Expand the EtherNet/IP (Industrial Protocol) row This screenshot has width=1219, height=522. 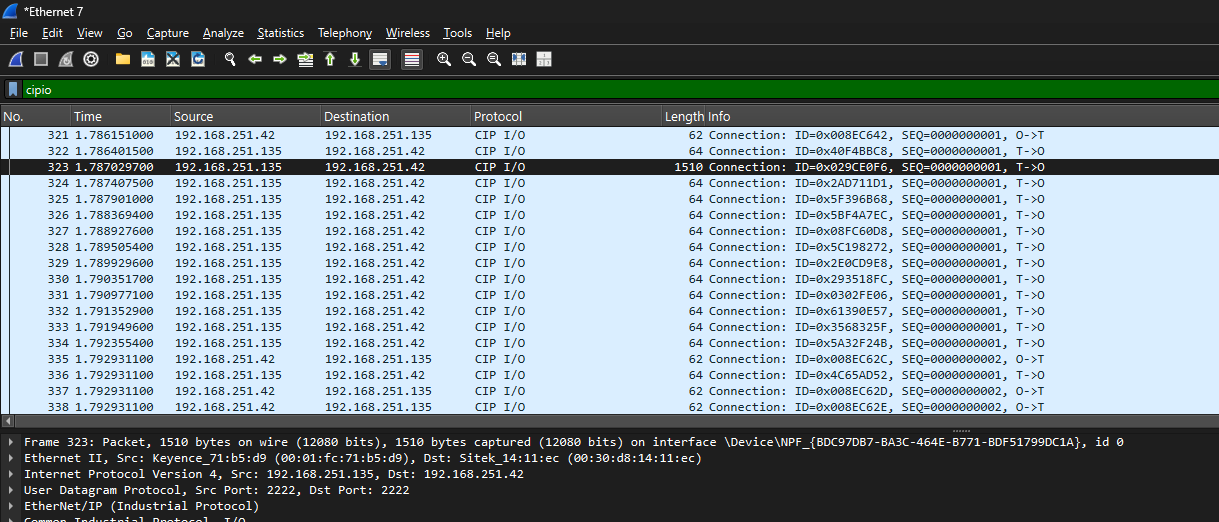11,506
